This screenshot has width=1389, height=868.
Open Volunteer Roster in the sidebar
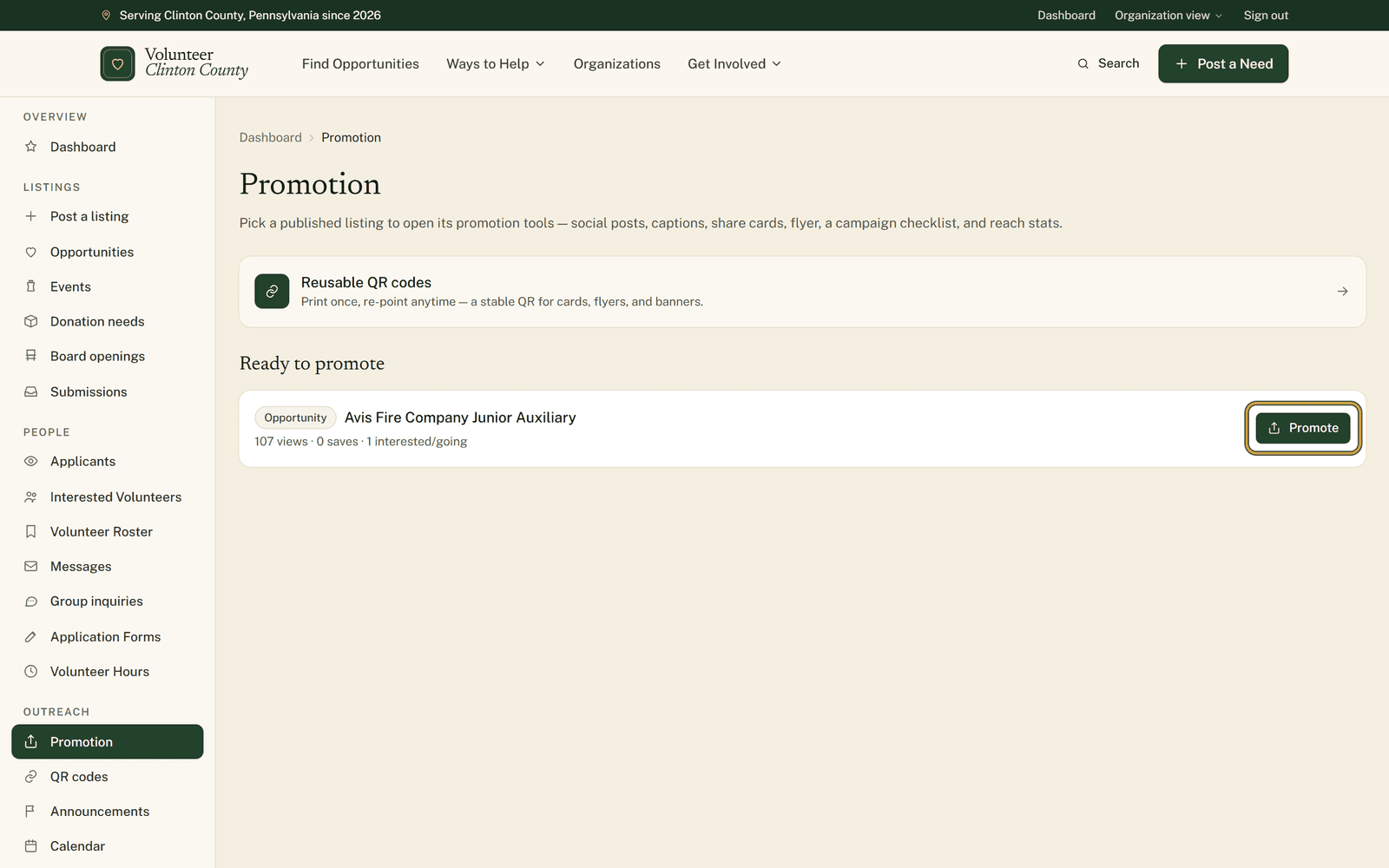pos(108,531)
